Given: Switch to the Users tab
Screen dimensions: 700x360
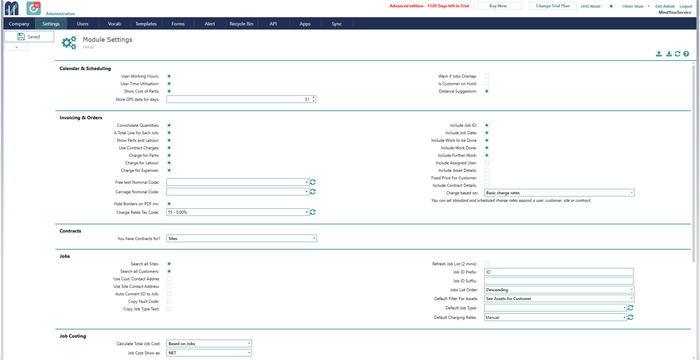Looking at the screenshot, I should coord(83,24).
